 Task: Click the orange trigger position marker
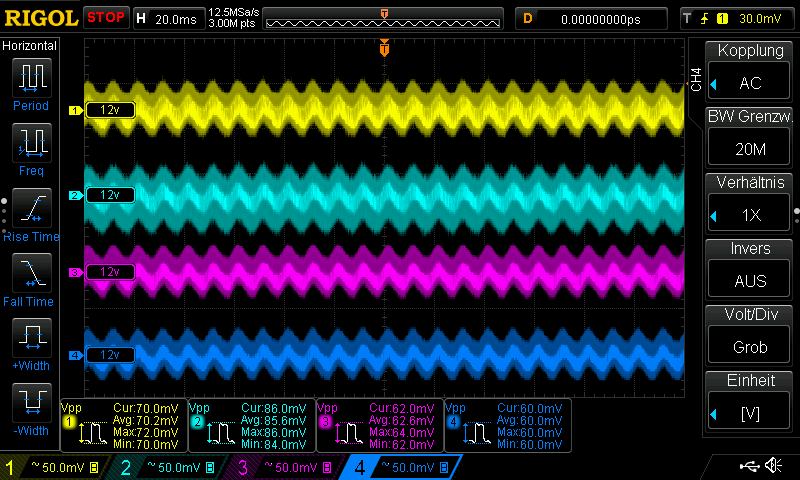(384, 48)
